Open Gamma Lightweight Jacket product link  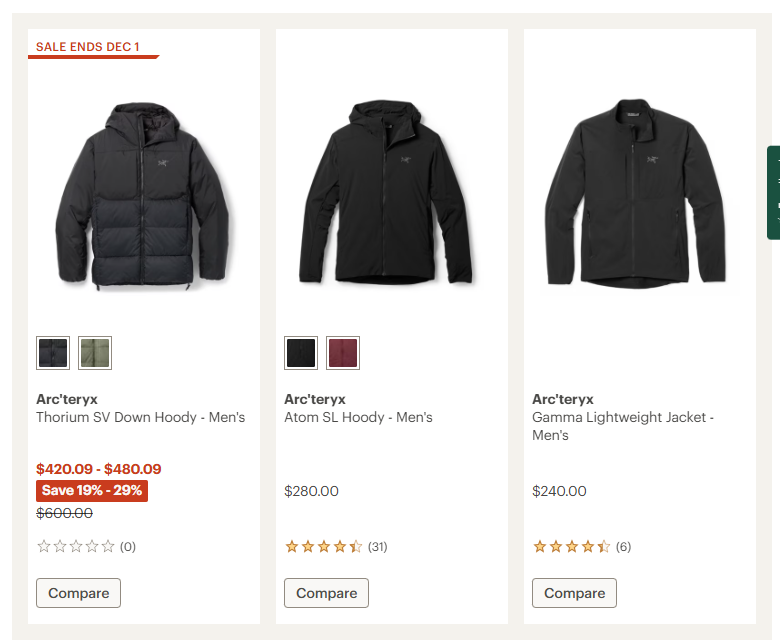tap(622, 417)
